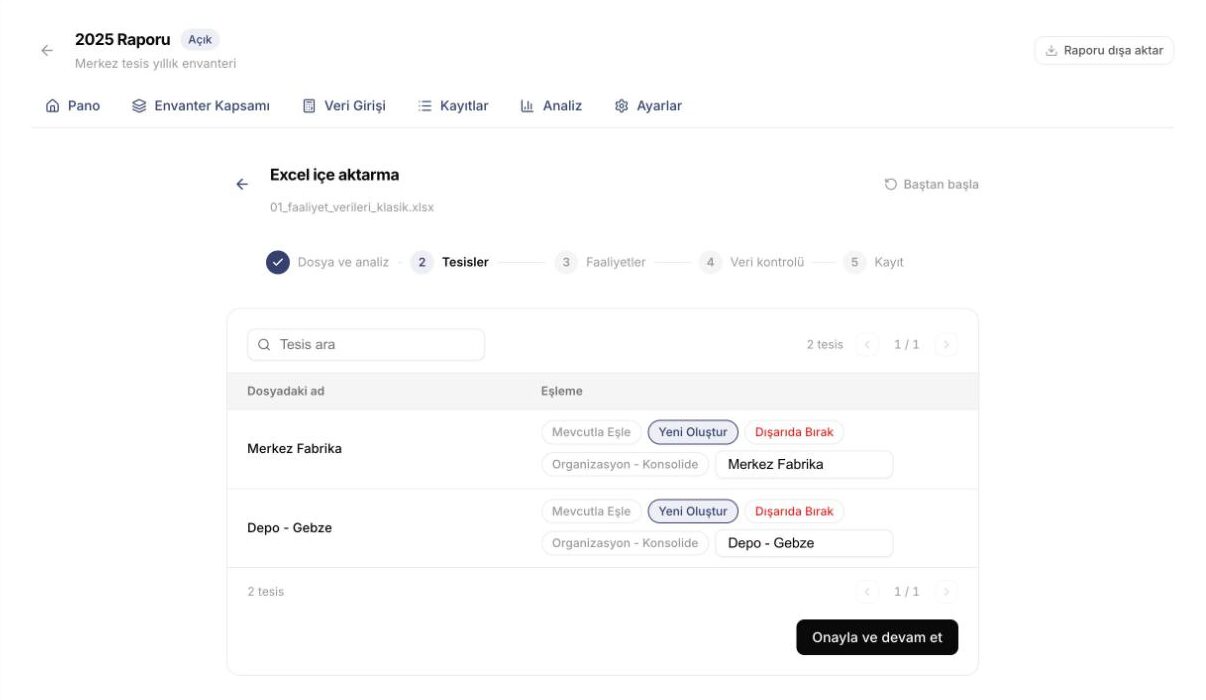Select Yeni Oluştur for Depo - Gebze
Screen dimensions: 1206x700
(693, 511)
